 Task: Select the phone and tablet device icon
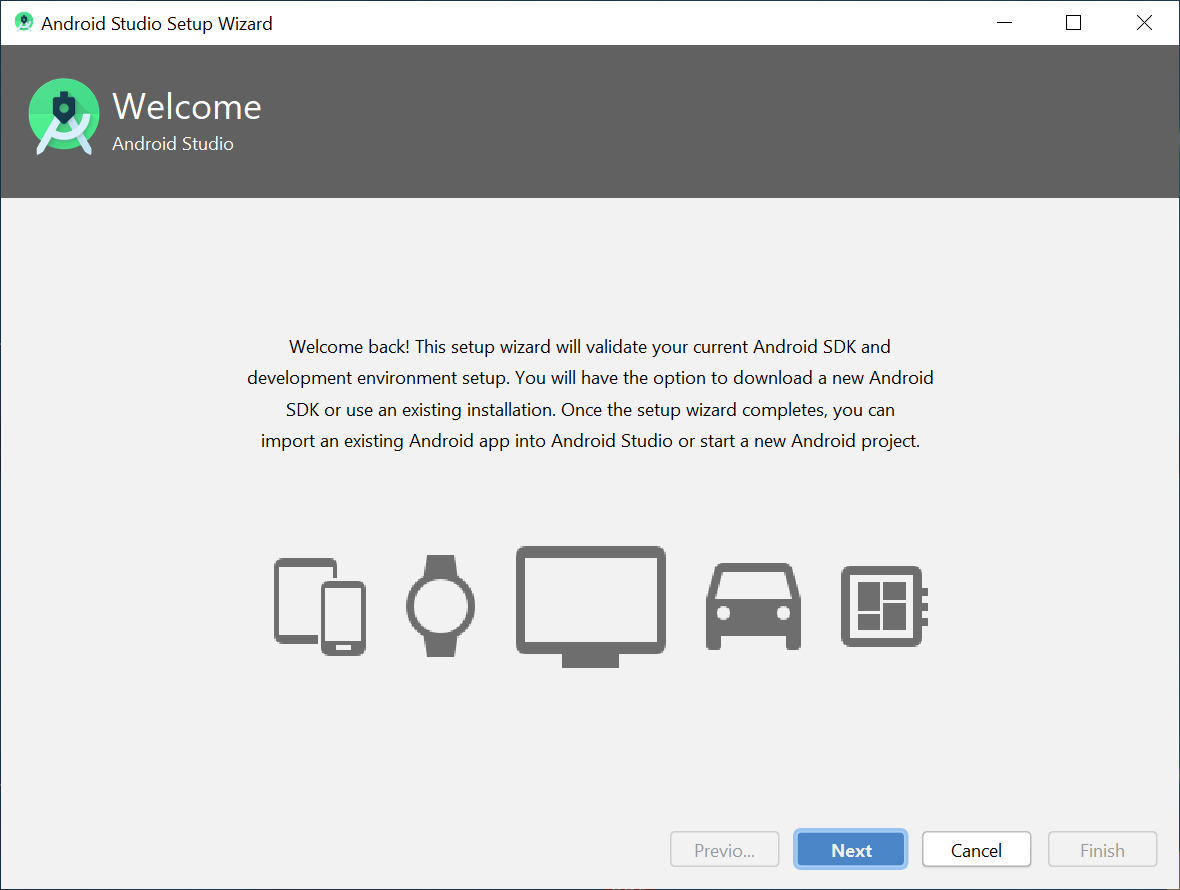pyautogui.click(x=319, y=605)
